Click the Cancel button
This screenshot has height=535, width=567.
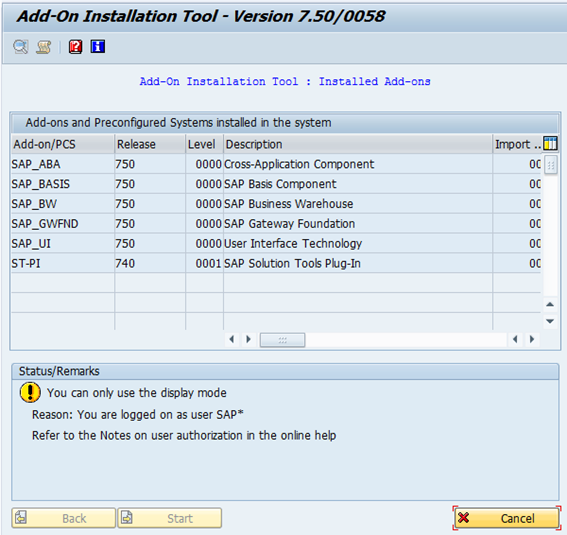tap(507, 518)
